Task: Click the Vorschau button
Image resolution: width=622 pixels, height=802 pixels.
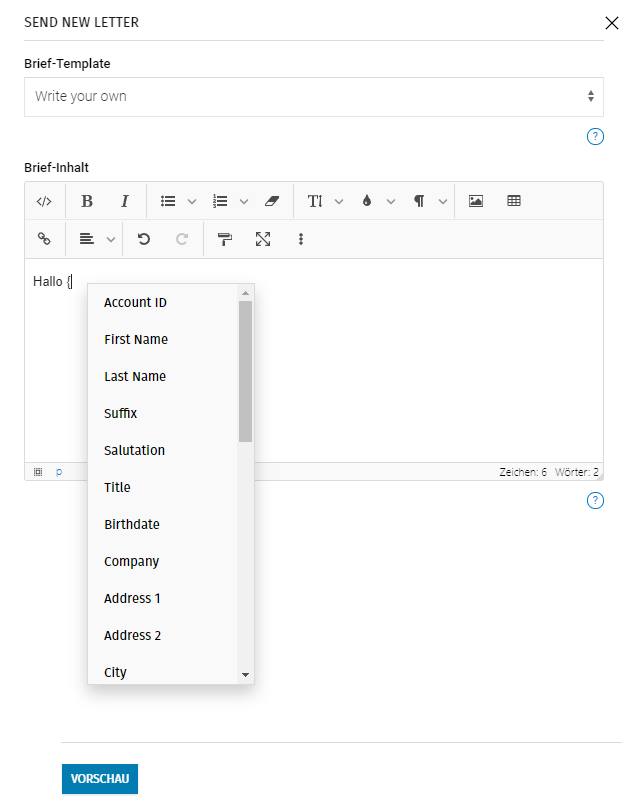Action: [x=100, y=779]
